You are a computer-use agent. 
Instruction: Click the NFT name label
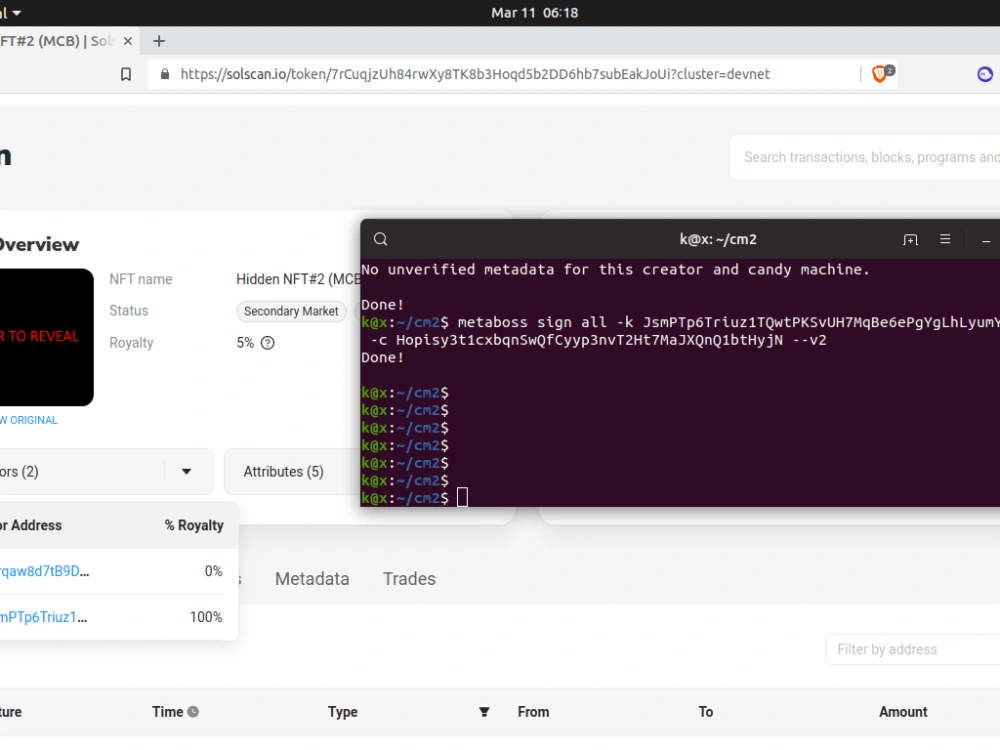pos(141,279)
